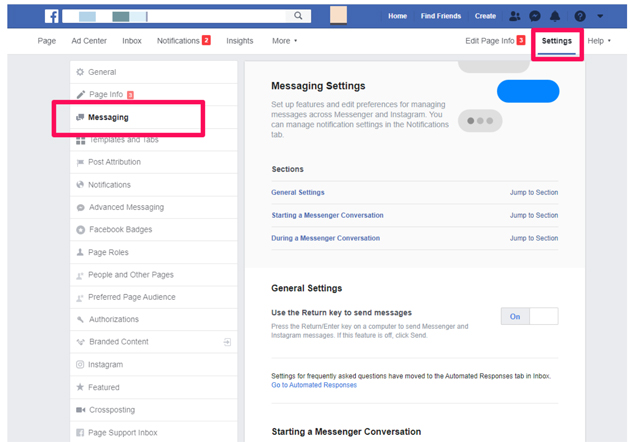Open the Messenger icon in top bar
This screenshot has width=630, height=442.
click(x=535, y=16)
